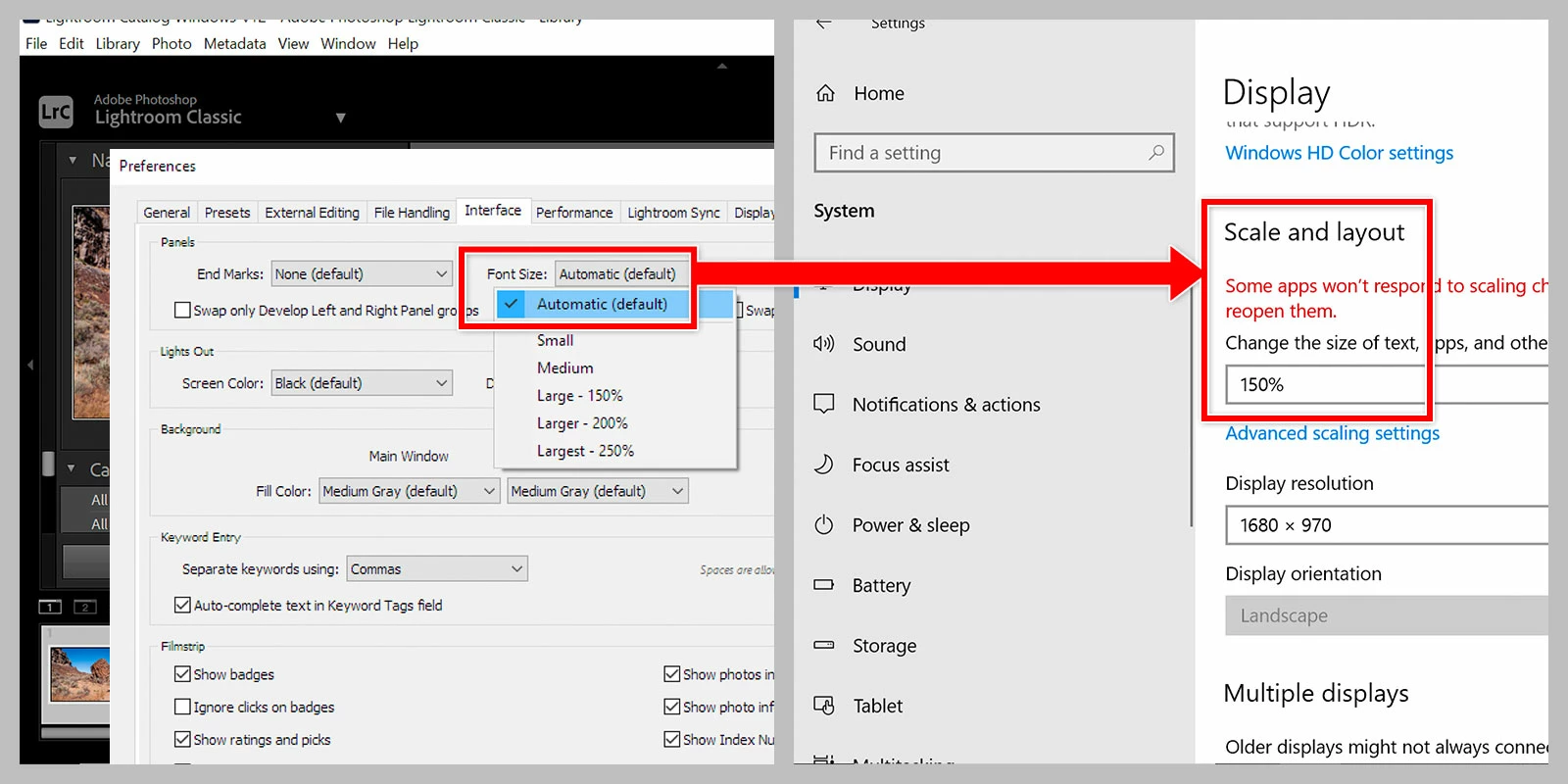Open the End Marks dropdown
This screenshot has width=1568, height=784.
click(362, 273)
